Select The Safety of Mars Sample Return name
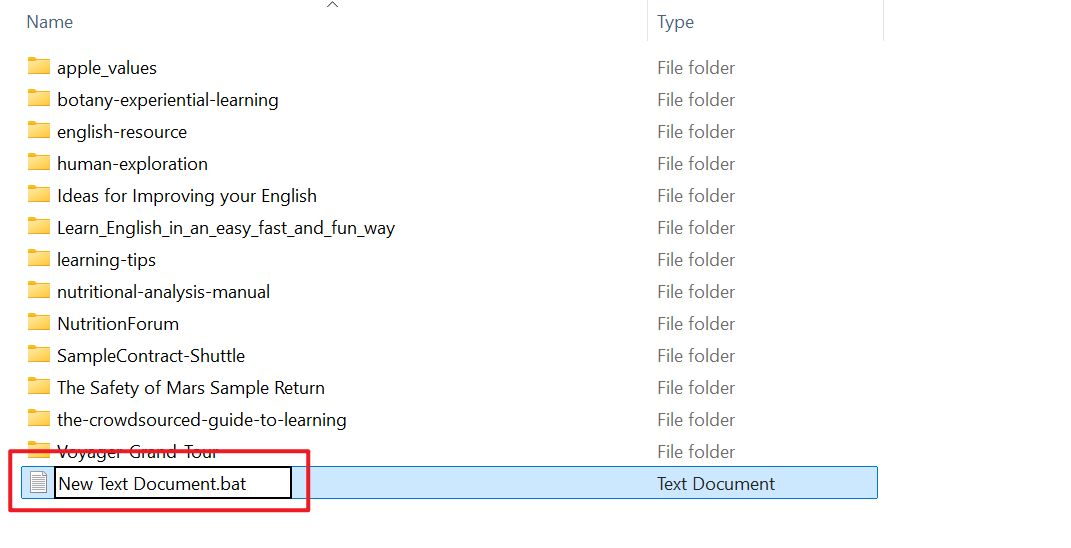 191,388
